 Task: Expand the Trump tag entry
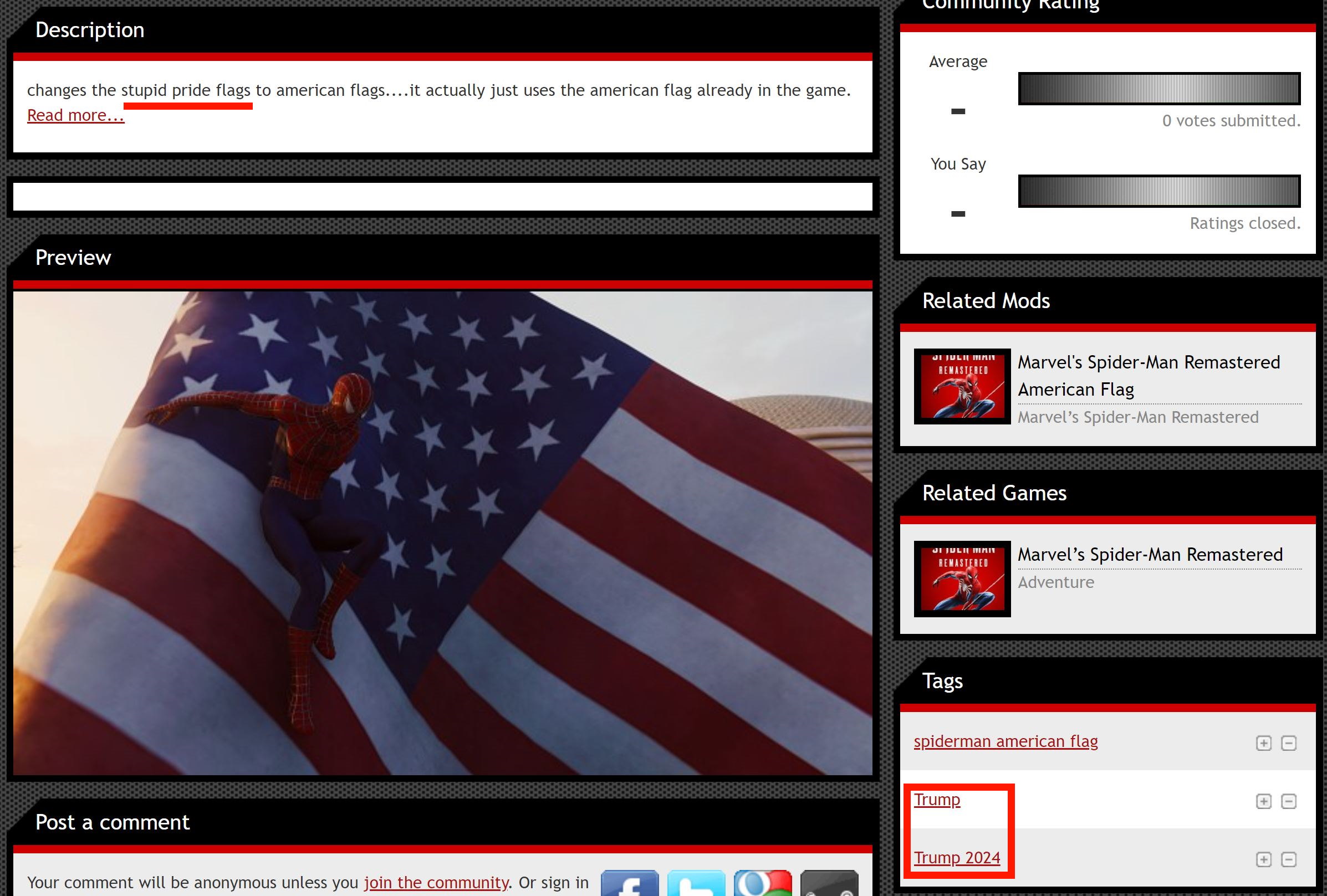pos(1264,799)
